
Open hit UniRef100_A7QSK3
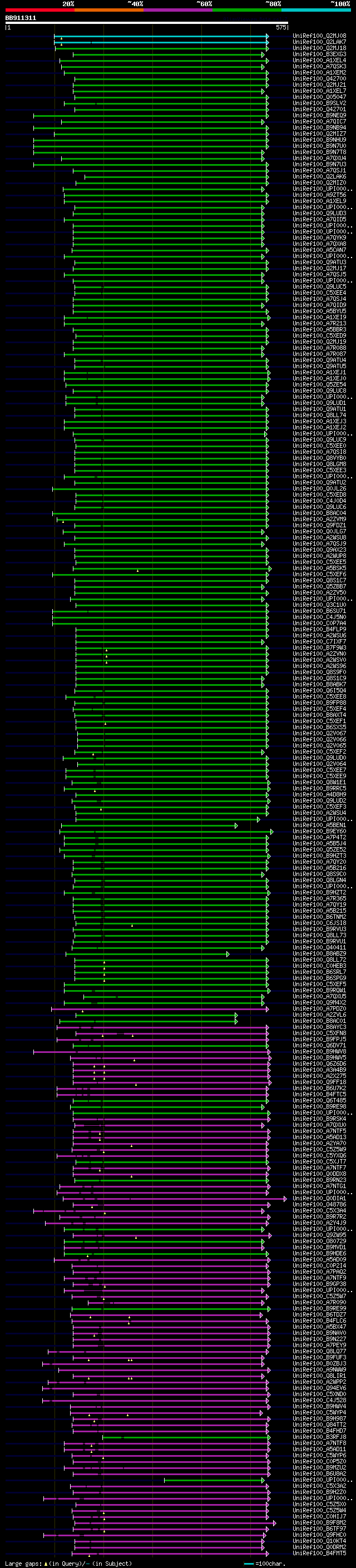[319, 66]
